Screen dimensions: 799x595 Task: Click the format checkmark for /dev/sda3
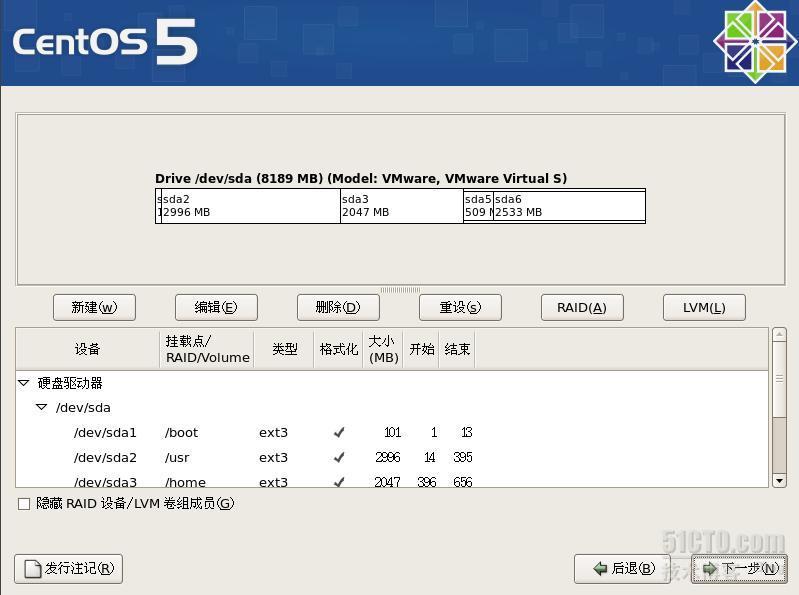coord(339,481)
